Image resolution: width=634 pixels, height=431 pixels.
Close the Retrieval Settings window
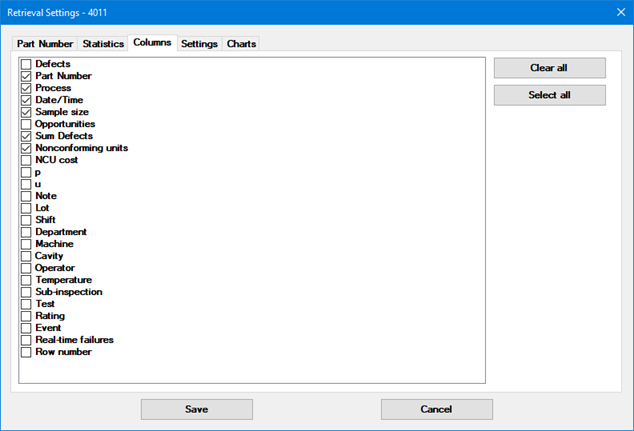tap(615, 12)
